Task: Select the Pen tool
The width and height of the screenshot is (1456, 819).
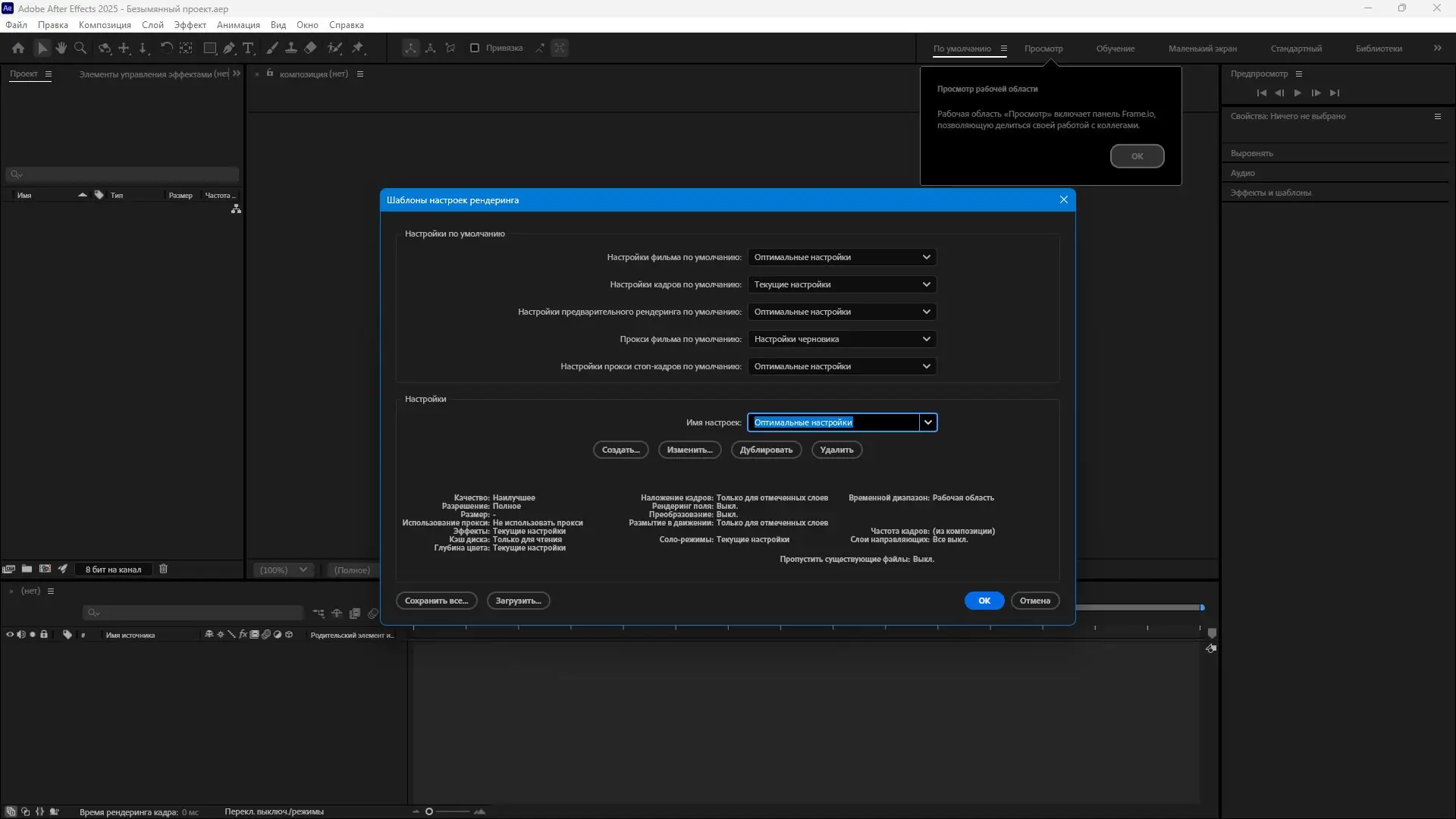Action: pos(229,48)
